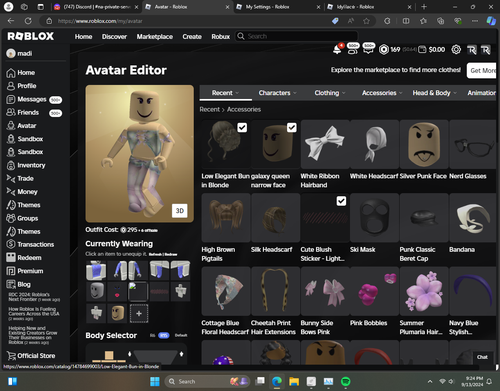Expand the Characters dropdown tab
Image resolution: width=500 pixels, height=391 pixels.
pyautogui.click(x=277, y=93)
